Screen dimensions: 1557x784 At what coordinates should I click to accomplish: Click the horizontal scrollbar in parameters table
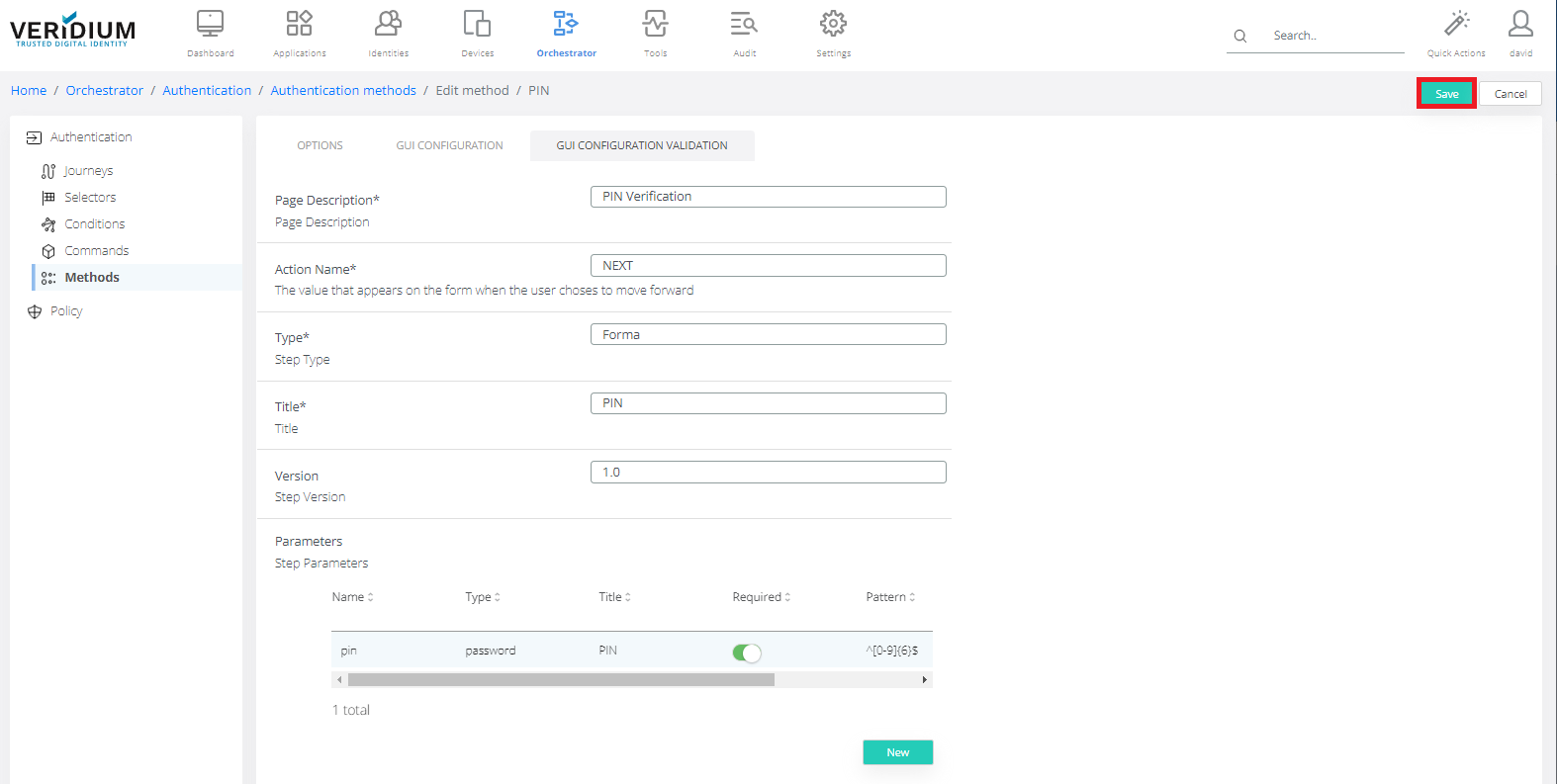tap(561, 680)
